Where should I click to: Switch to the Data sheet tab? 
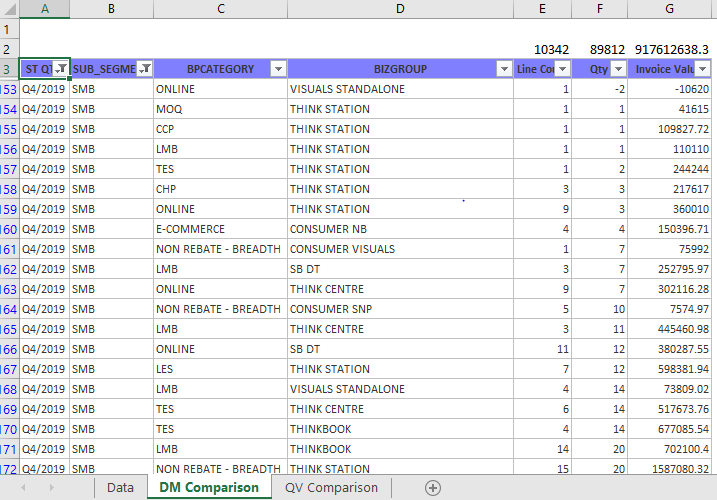click(120, 488)
